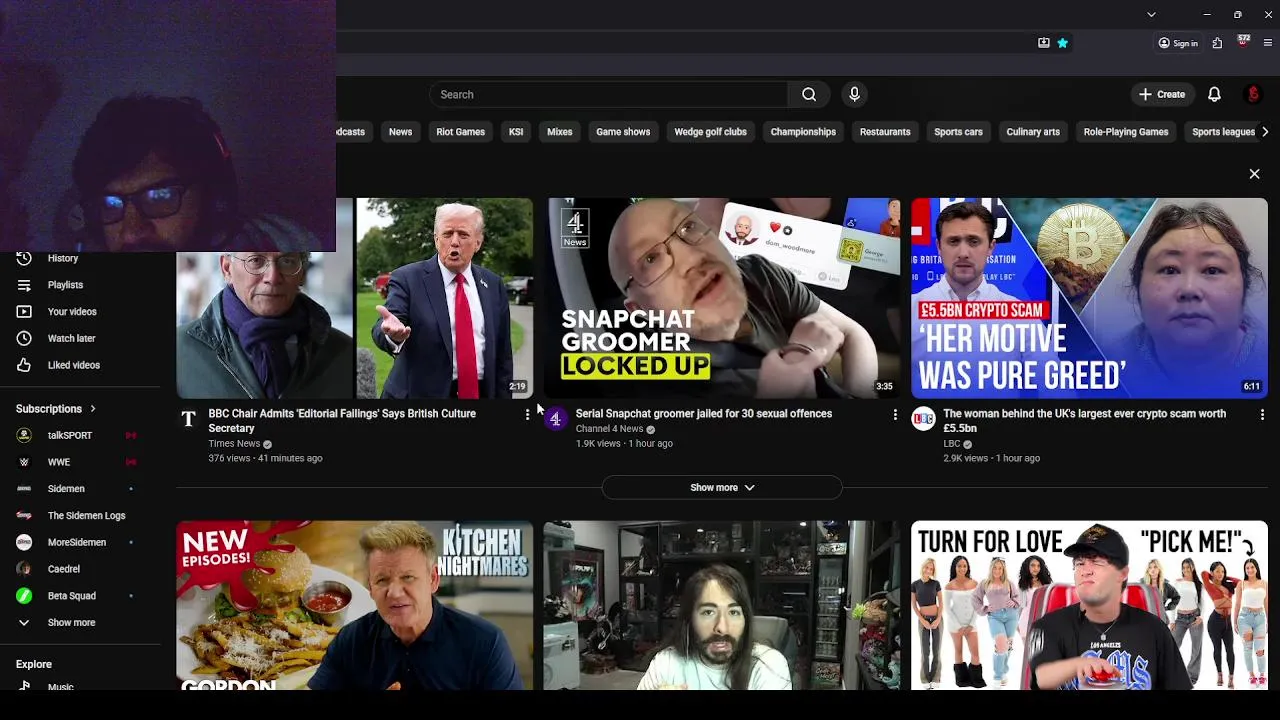This screenshot has height=720, width=1280.
Task: Click into YouTube search field
Action: click(x=609, y=94)
